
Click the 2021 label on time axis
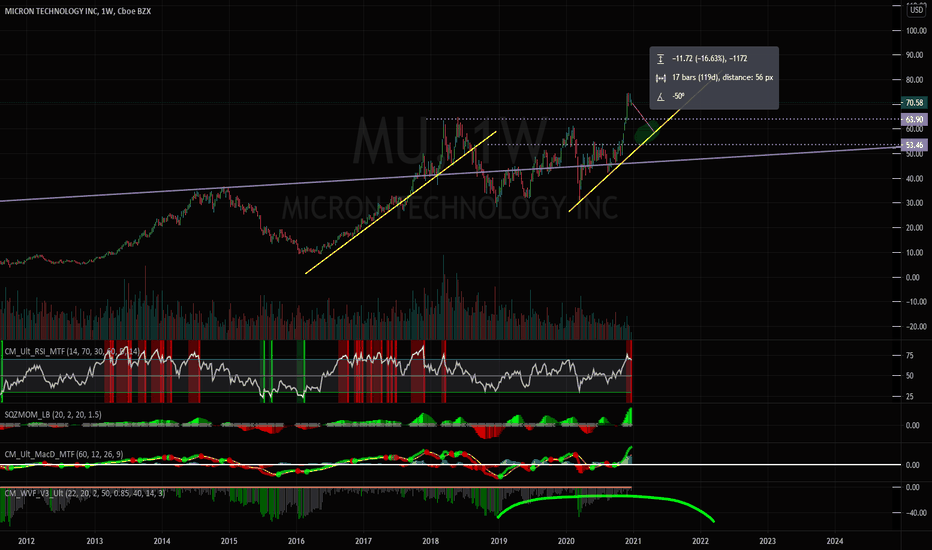pyautogui.click(x=633, y=541)
